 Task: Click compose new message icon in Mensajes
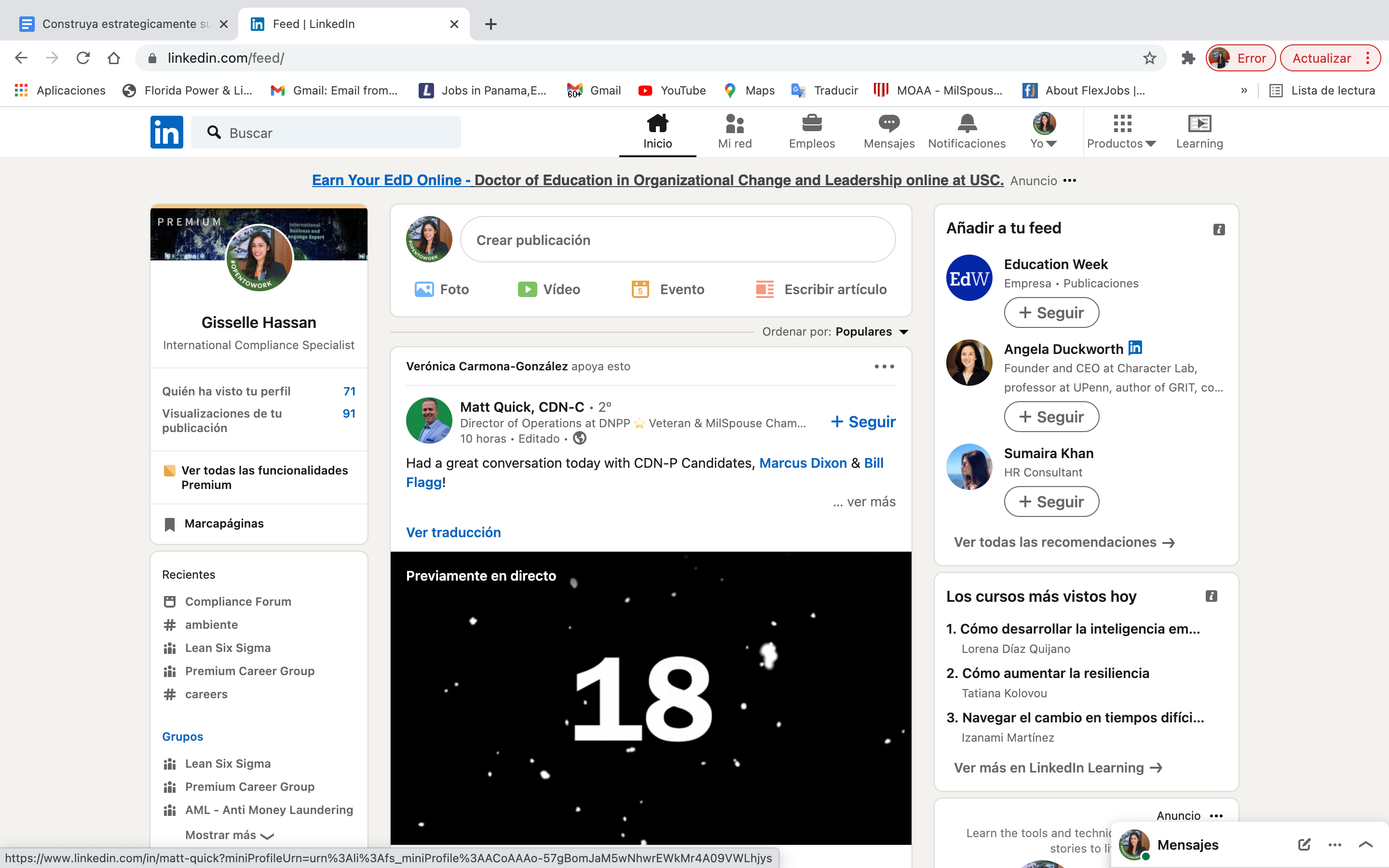pyautogui.click(x=1304, y=844)
